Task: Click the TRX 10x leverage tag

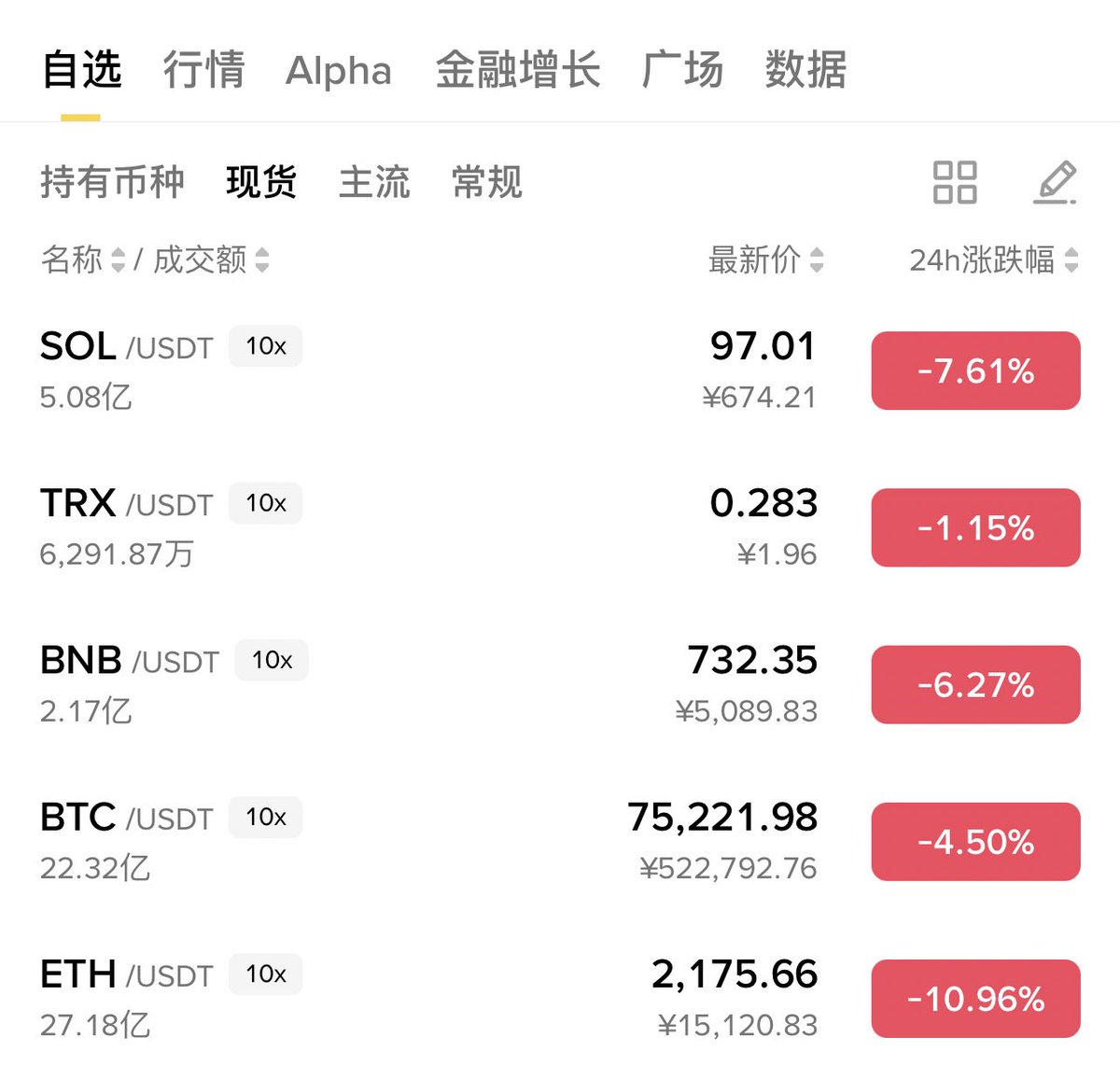Action: [x=266, y=503]
